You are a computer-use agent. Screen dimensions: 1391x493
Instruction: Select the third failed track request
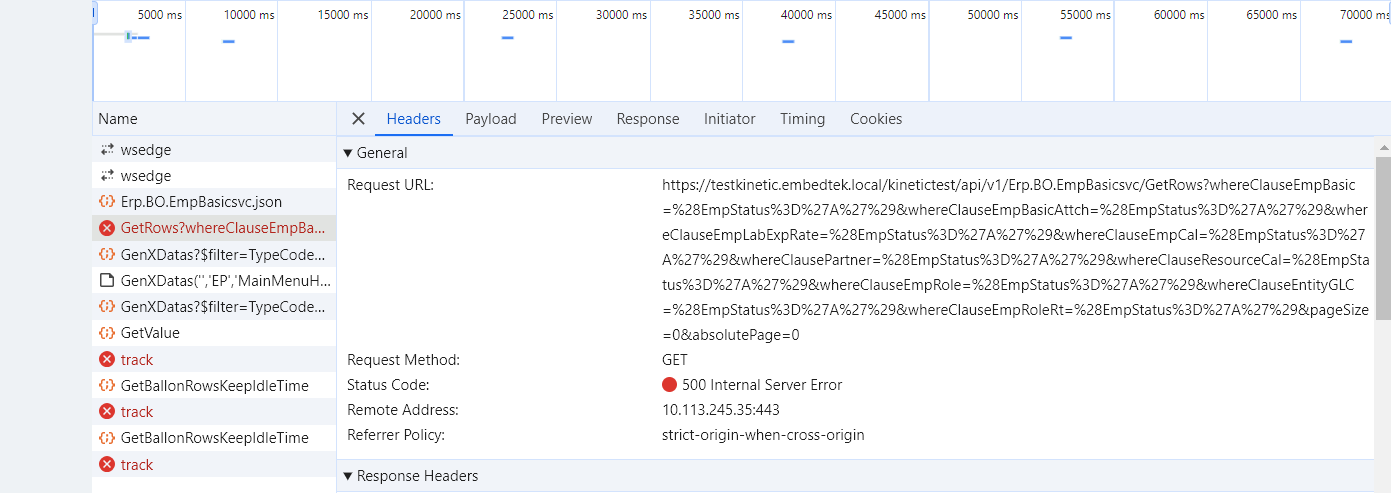coord(214,465)
